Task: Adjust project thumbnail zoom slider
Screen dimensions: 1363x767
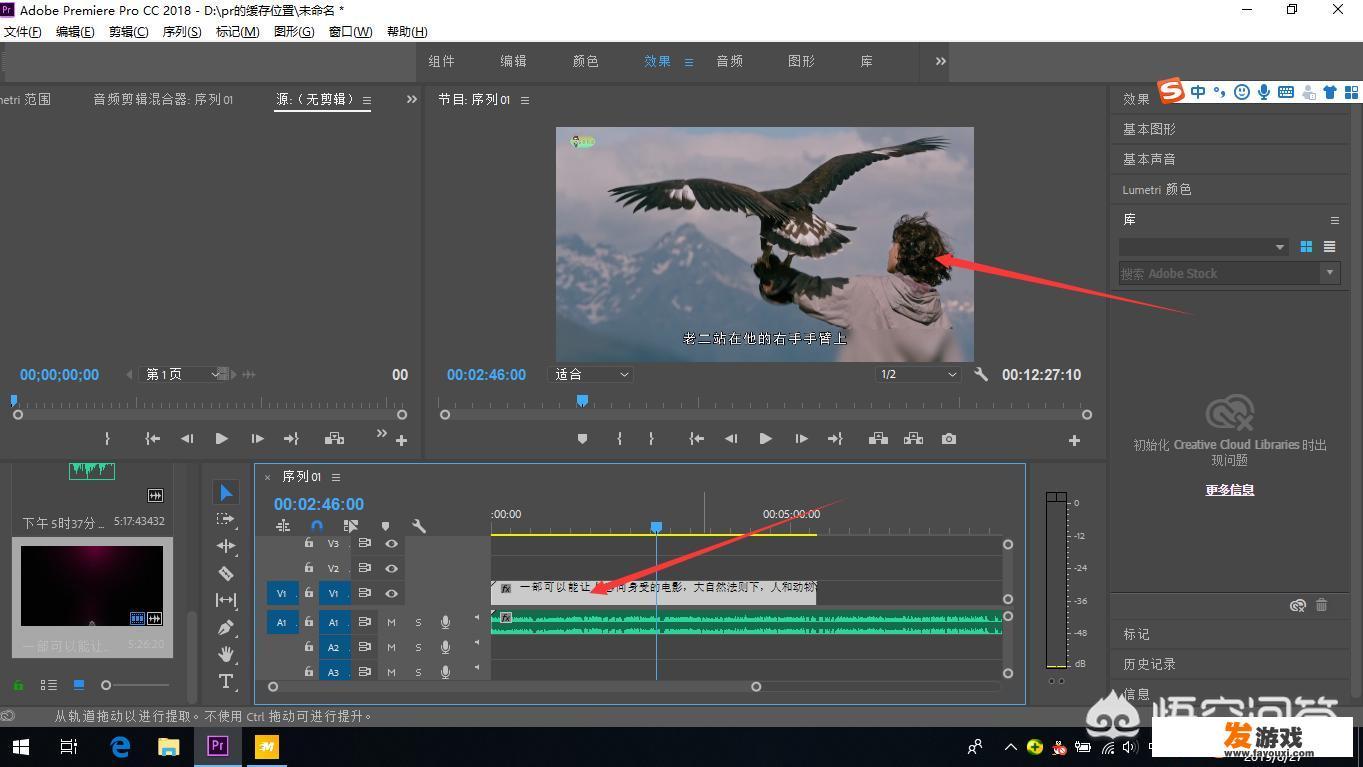Action: (x=106, y=685)
